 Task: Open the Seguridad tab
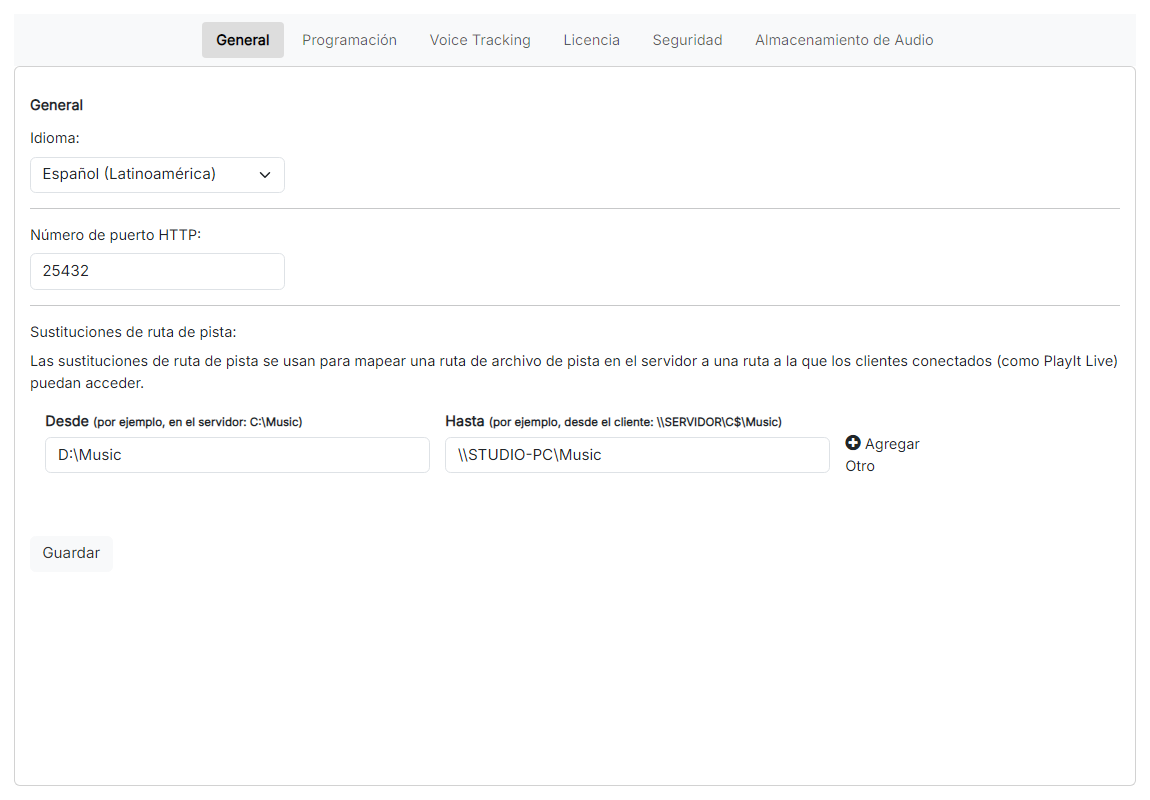coord(687,40)
